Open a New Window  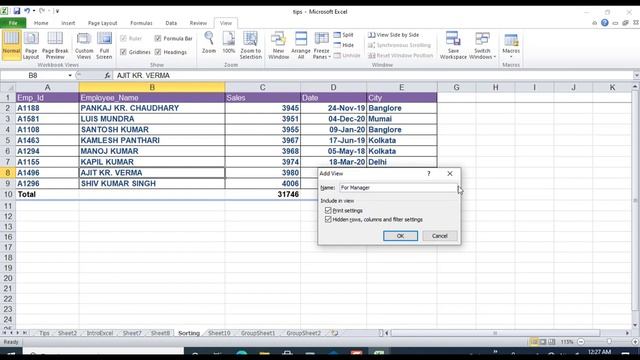(278, 45)
